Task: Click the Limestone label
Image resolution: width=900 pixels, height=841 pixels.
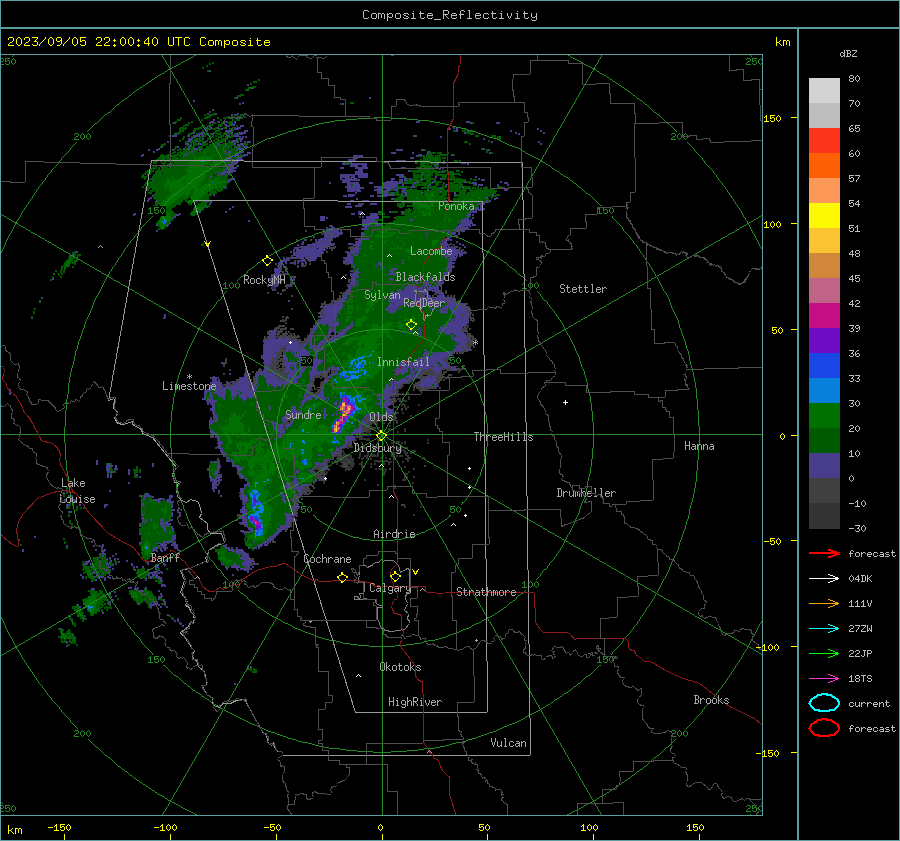Action: (x=189, y=386)
